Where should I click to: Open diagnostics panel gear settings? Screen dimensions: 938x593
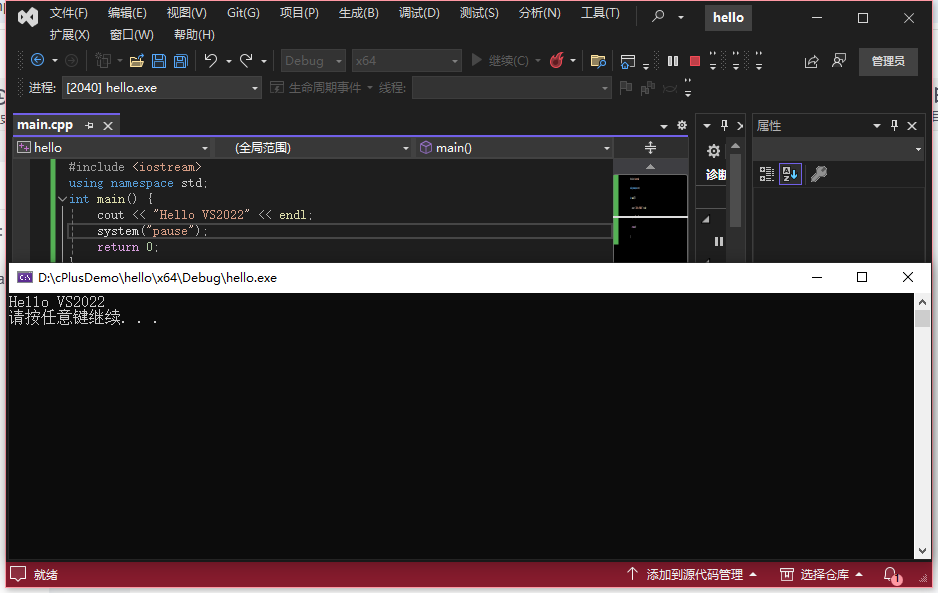(x=713, y=151)
